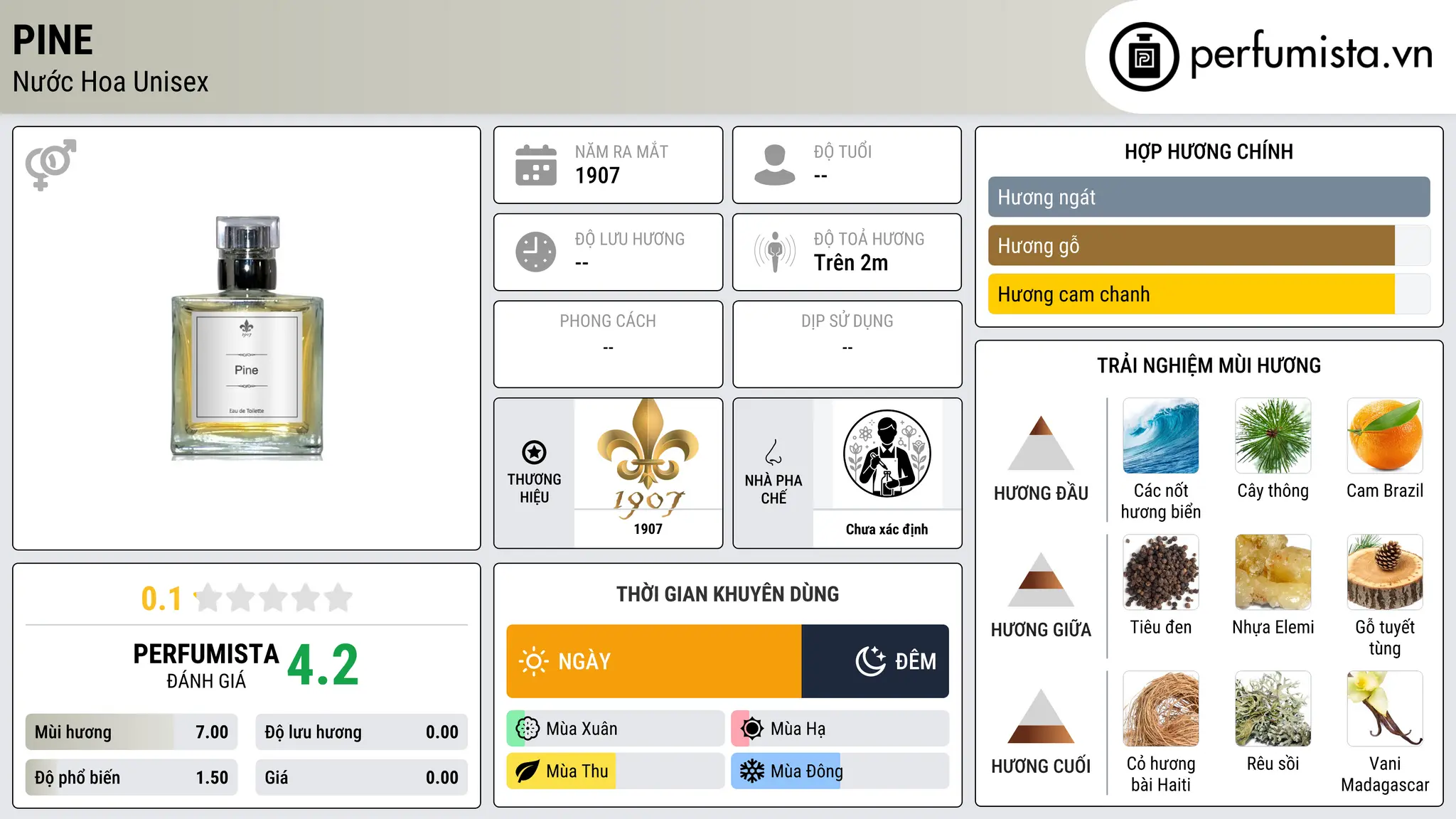Click the Ngày daytime usage bar

[x=654, y=661]
